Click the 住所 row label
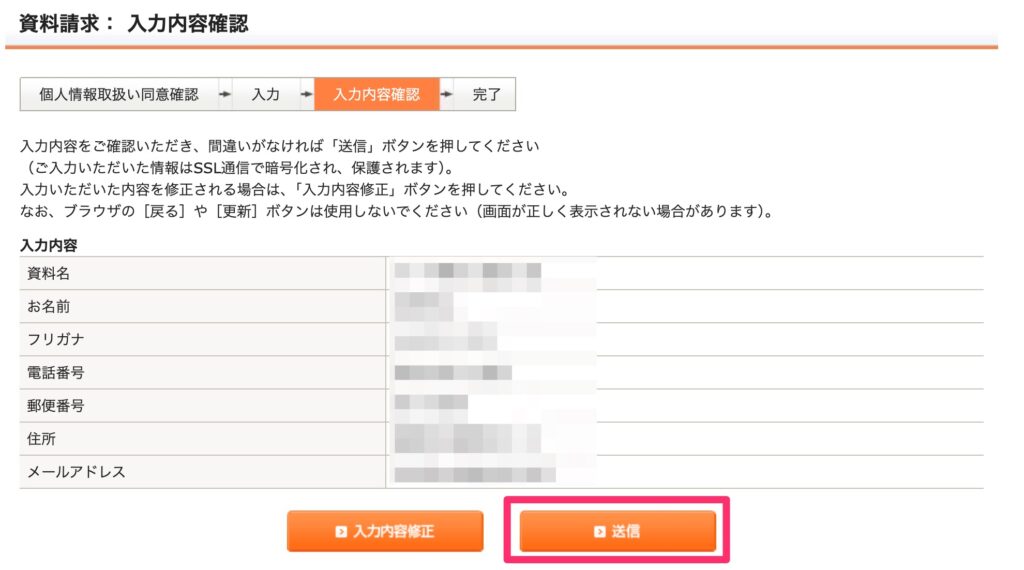This screenshot has height=570, width=1024. [41, 439]
